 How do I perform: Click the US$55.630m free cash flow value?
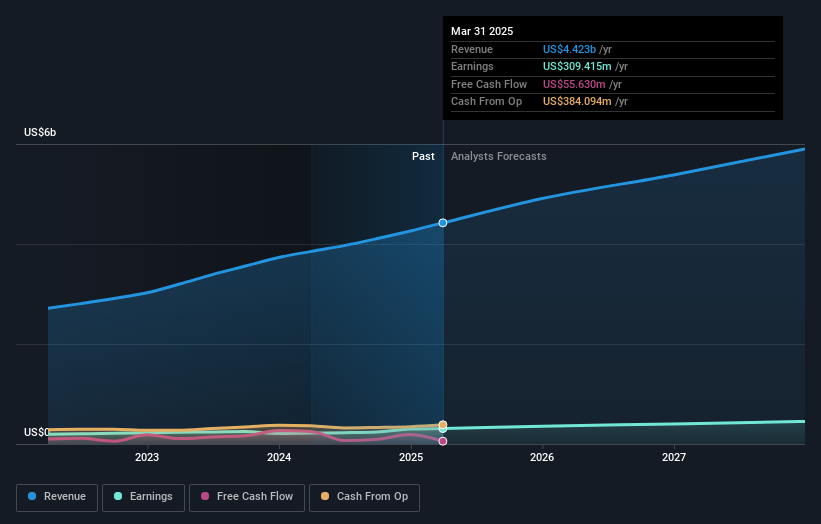coord(574,84)
